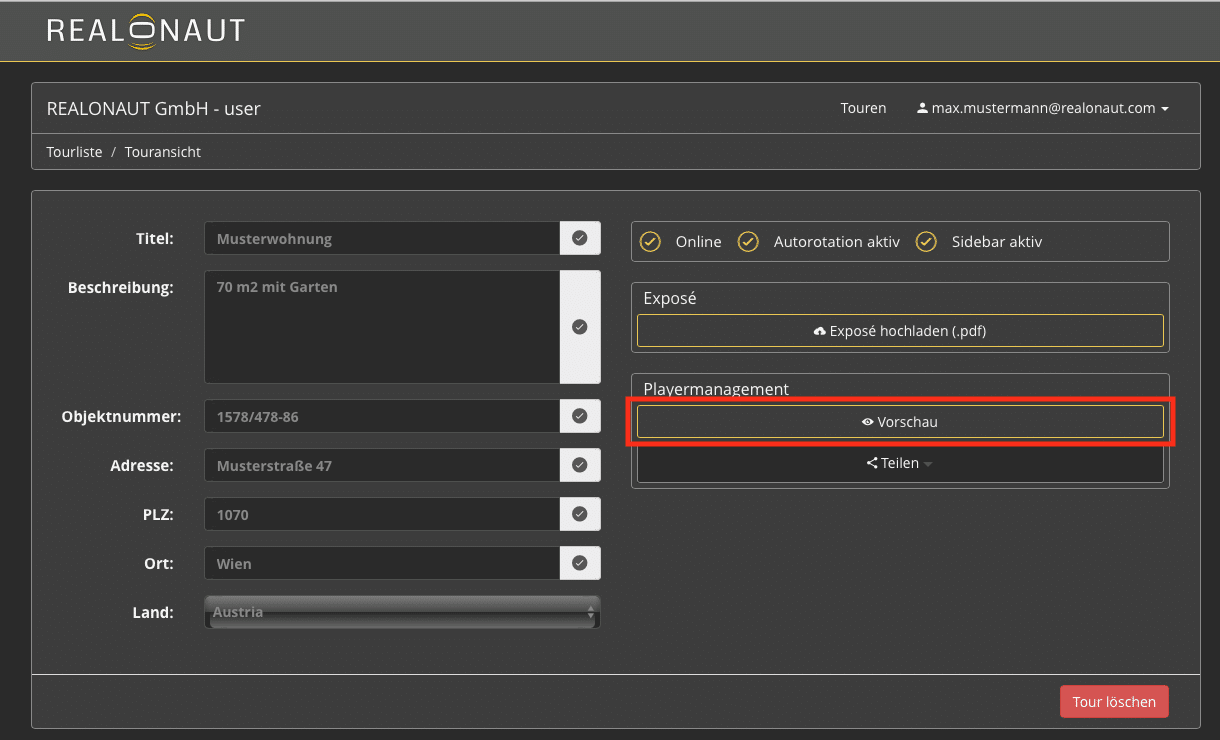Screen dimensions: 1220x740
Task: Save Objektnummer using its checkmark icon
Action: [x=580, y=416]
